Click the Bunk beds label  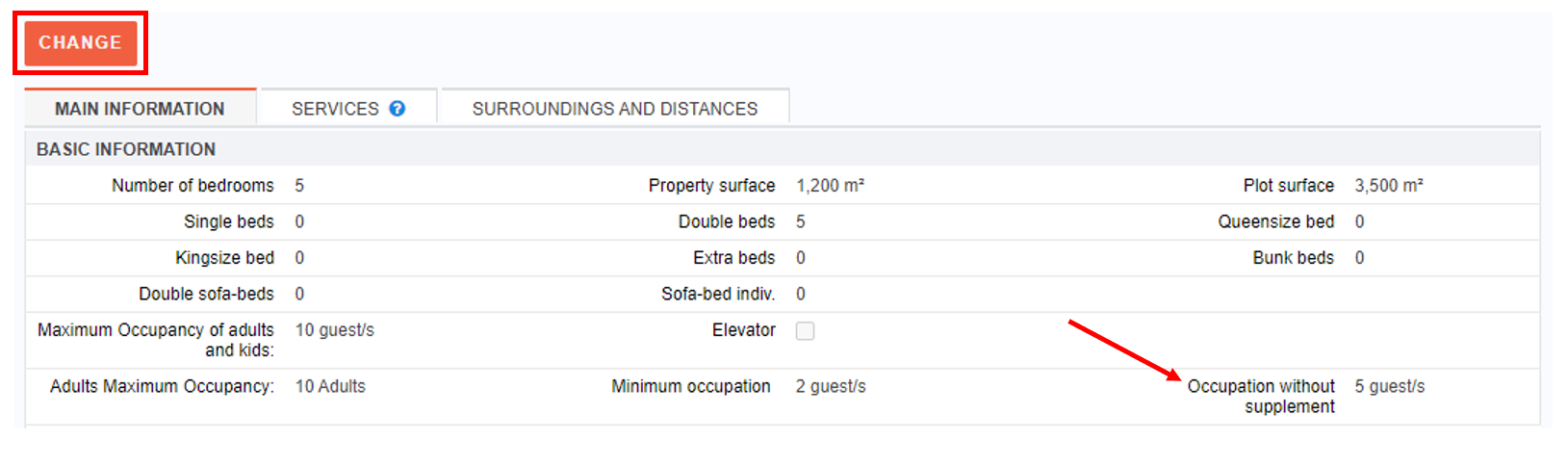coord(1293,258)
